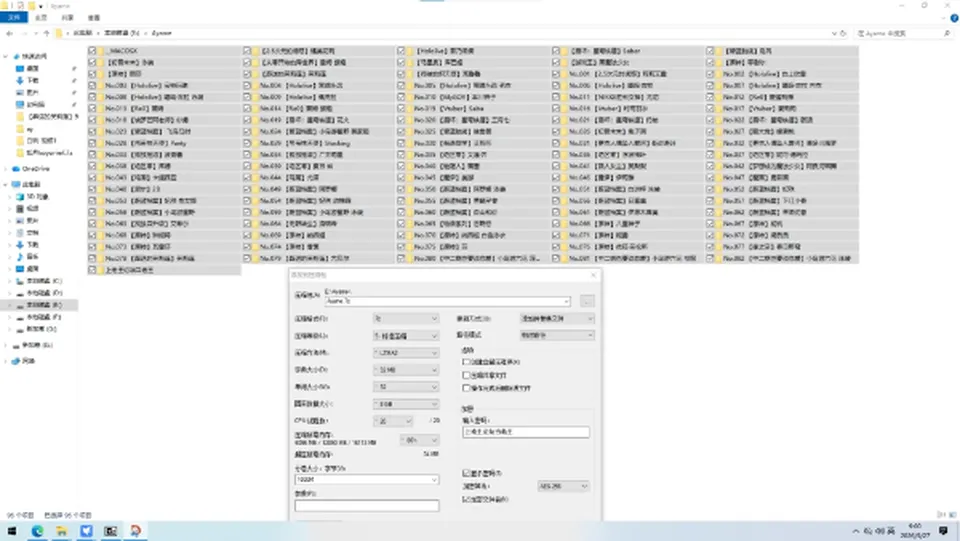Expand the recent locations arrow beside forward
Screen dimensions: 960x541
coord(36,33)
